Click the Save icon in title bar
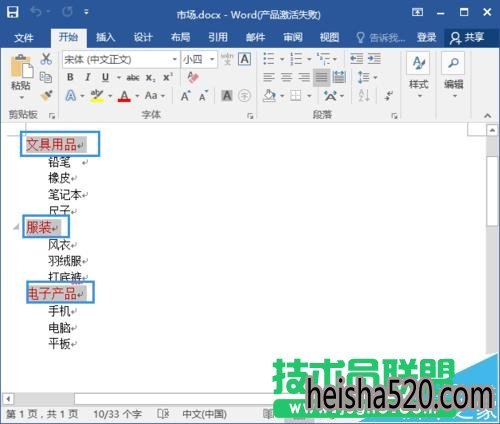 (x=13, y=13)
